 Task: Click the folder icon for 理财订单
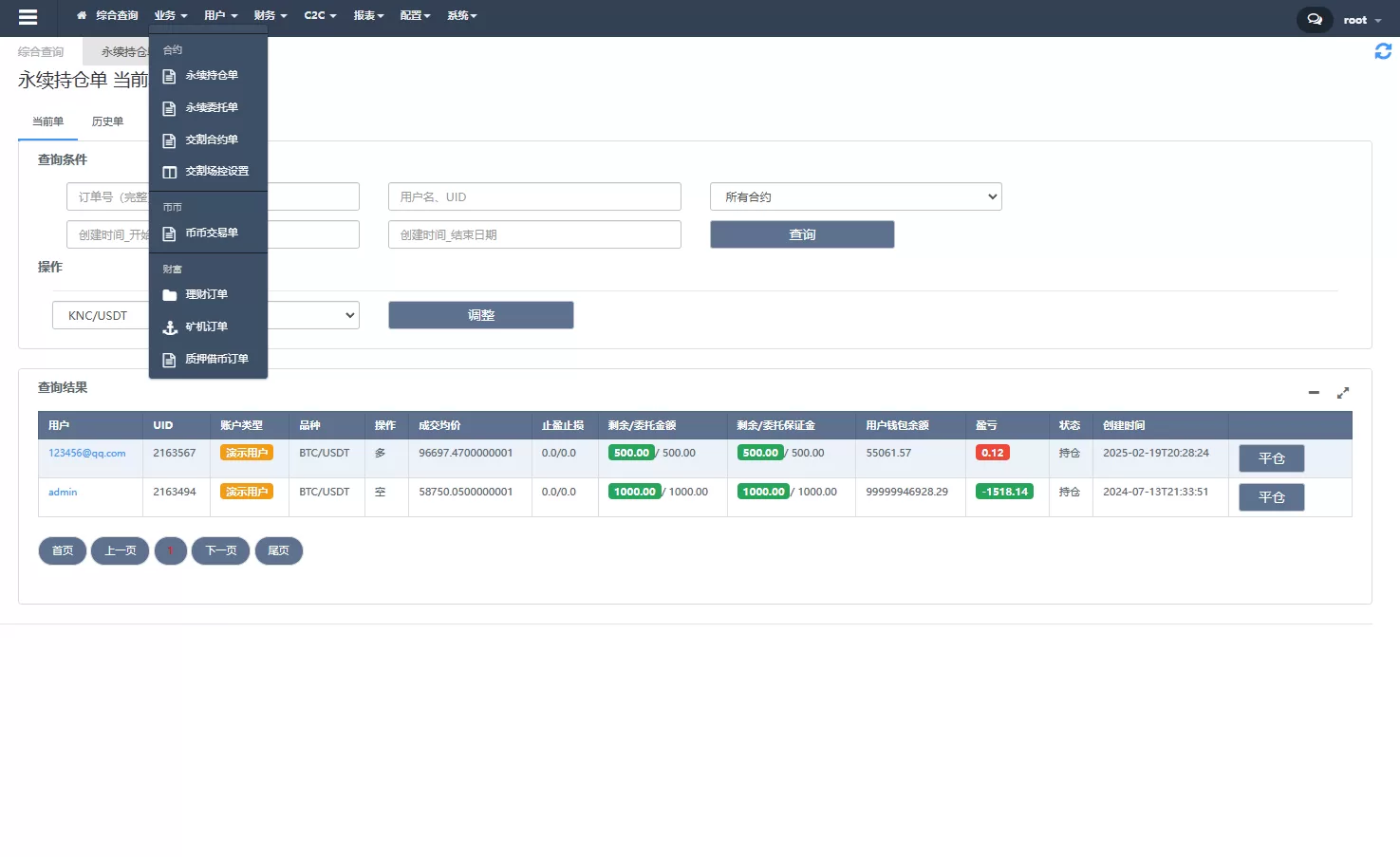(170, 295)
